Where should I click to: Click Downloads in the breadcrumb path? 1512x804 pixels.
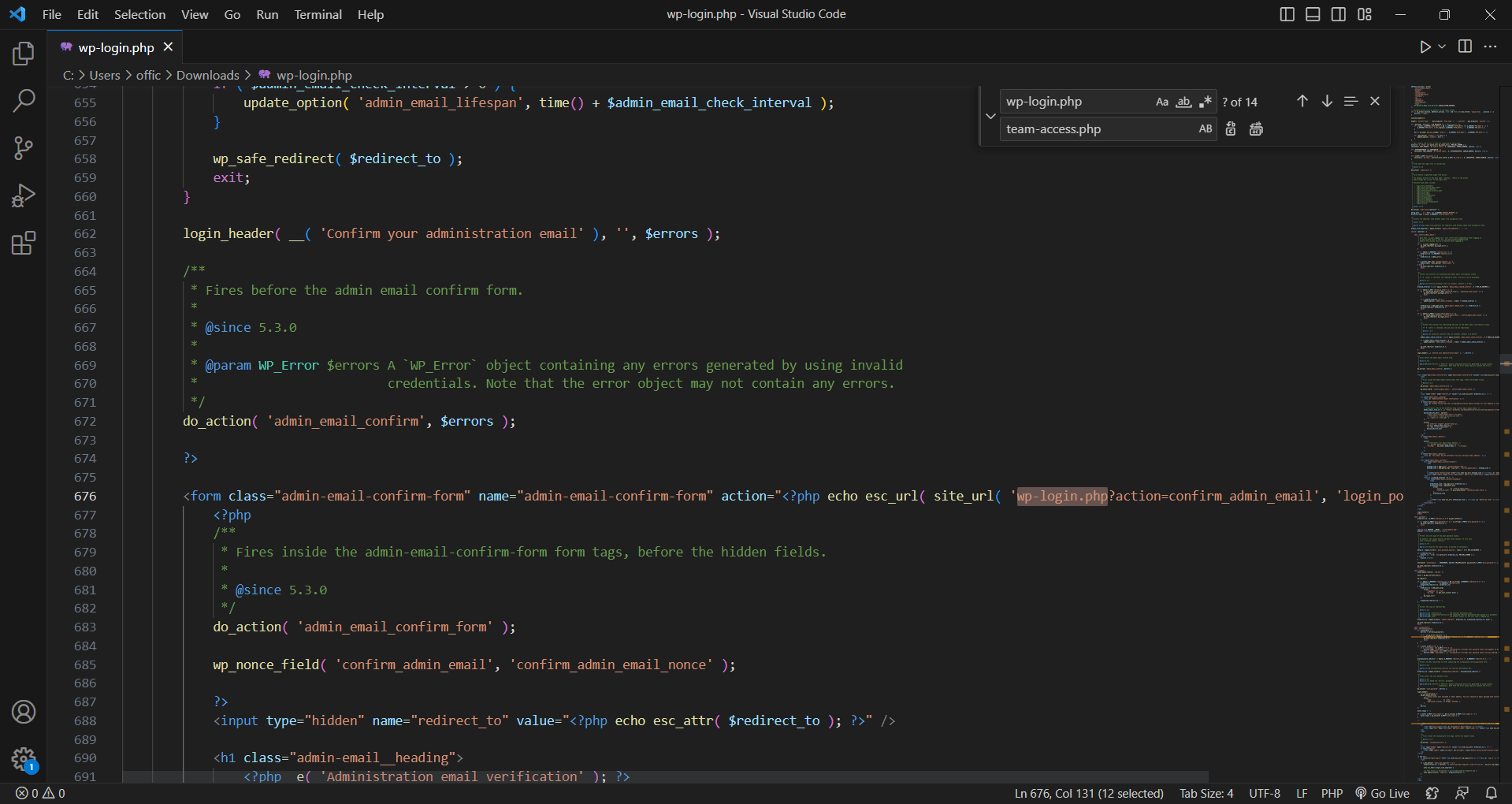coord(208,75)
